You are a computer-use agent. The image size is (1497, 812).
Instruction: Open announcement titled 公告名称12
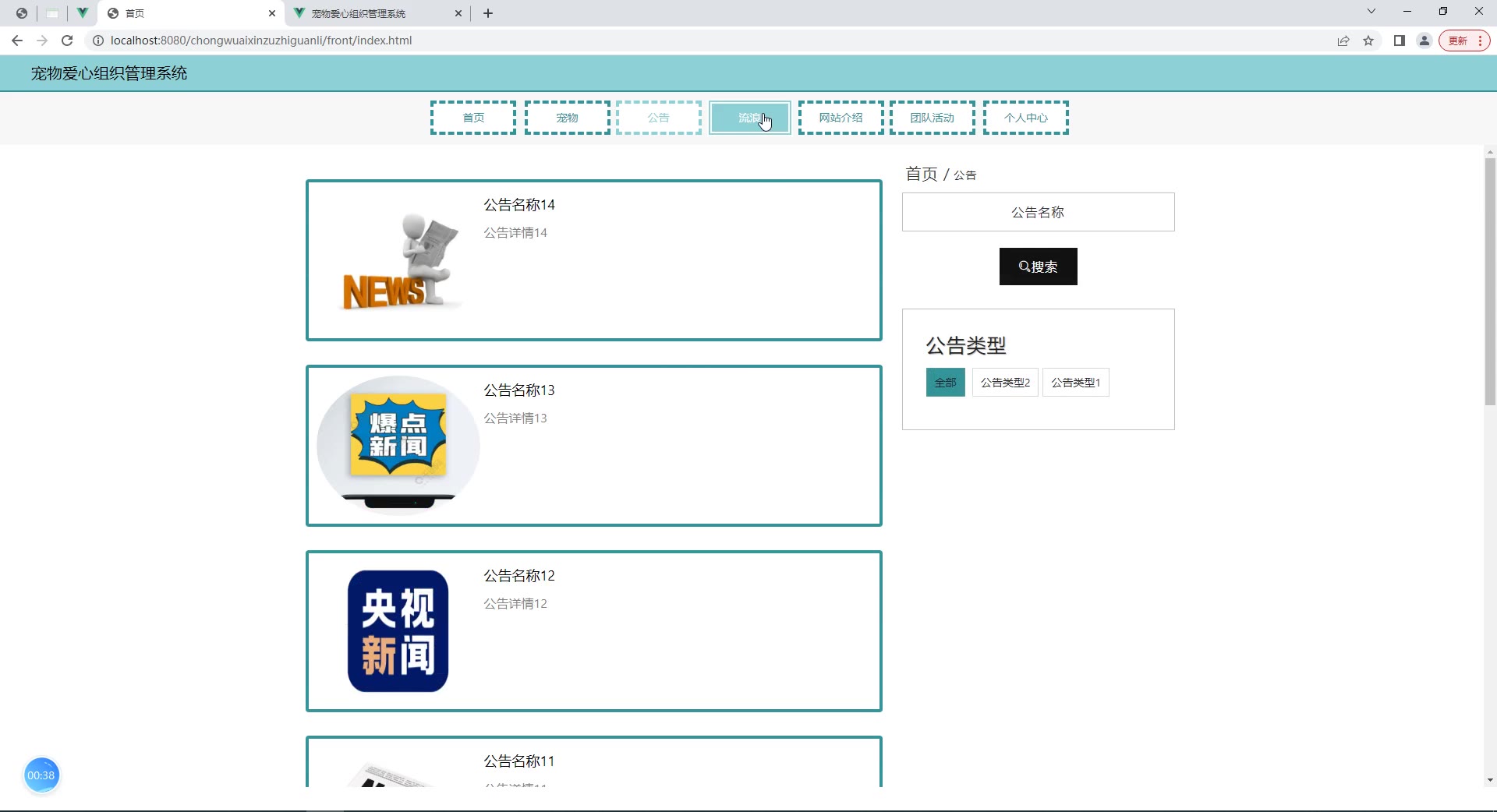click(519, 576)
